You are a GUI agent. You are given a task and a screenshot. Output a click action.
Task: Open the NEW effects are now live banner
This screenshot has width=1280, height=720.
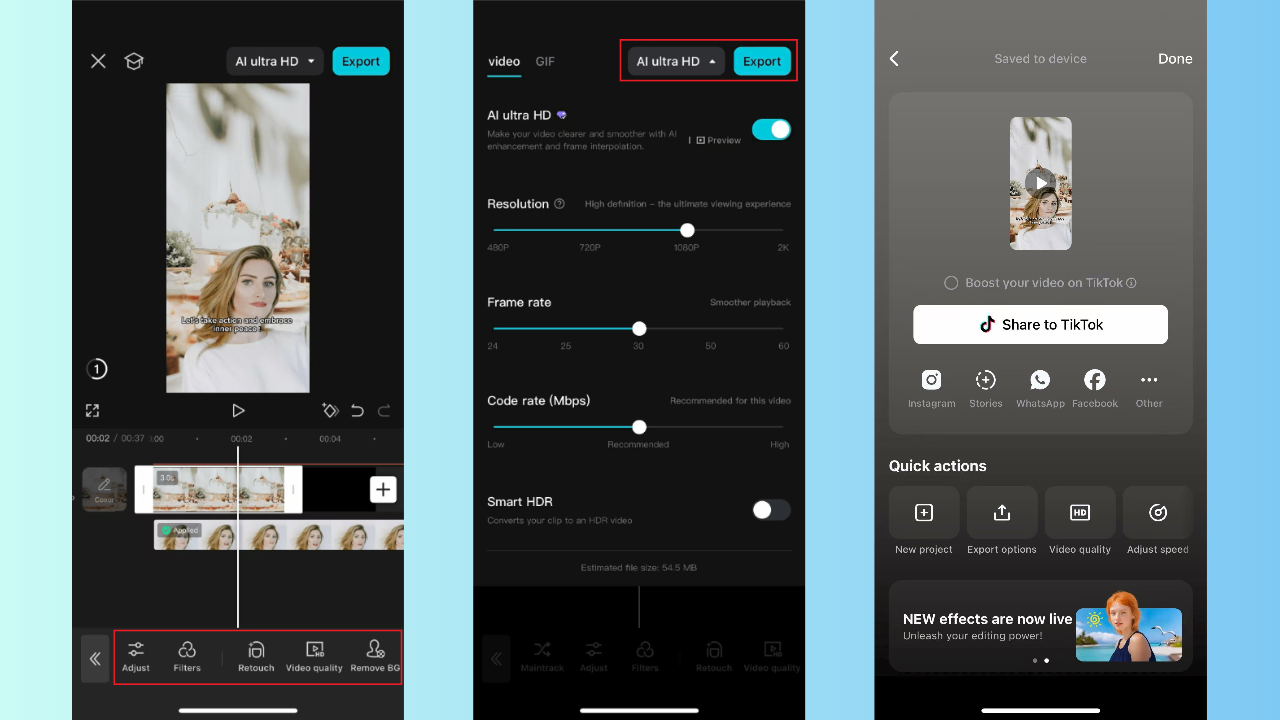coord(1040,626)
